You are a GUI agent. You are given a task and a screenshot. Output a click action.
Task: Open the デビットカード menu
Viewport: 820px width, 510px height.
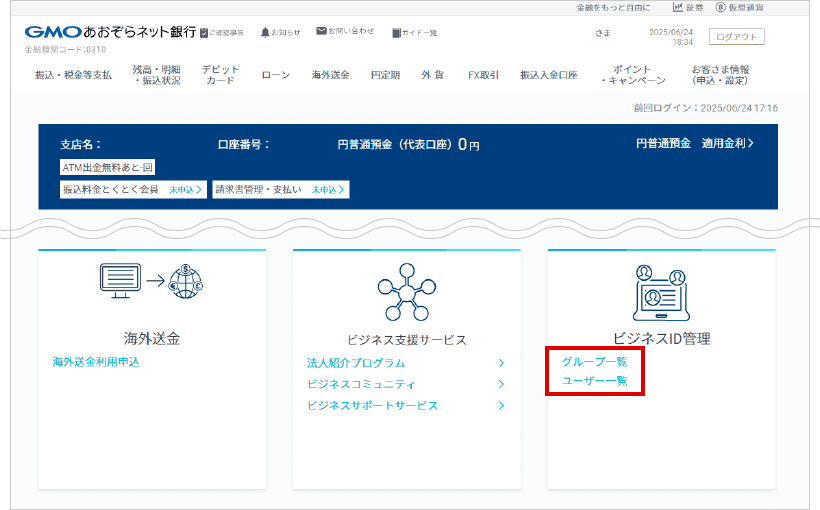coord(220,75)
